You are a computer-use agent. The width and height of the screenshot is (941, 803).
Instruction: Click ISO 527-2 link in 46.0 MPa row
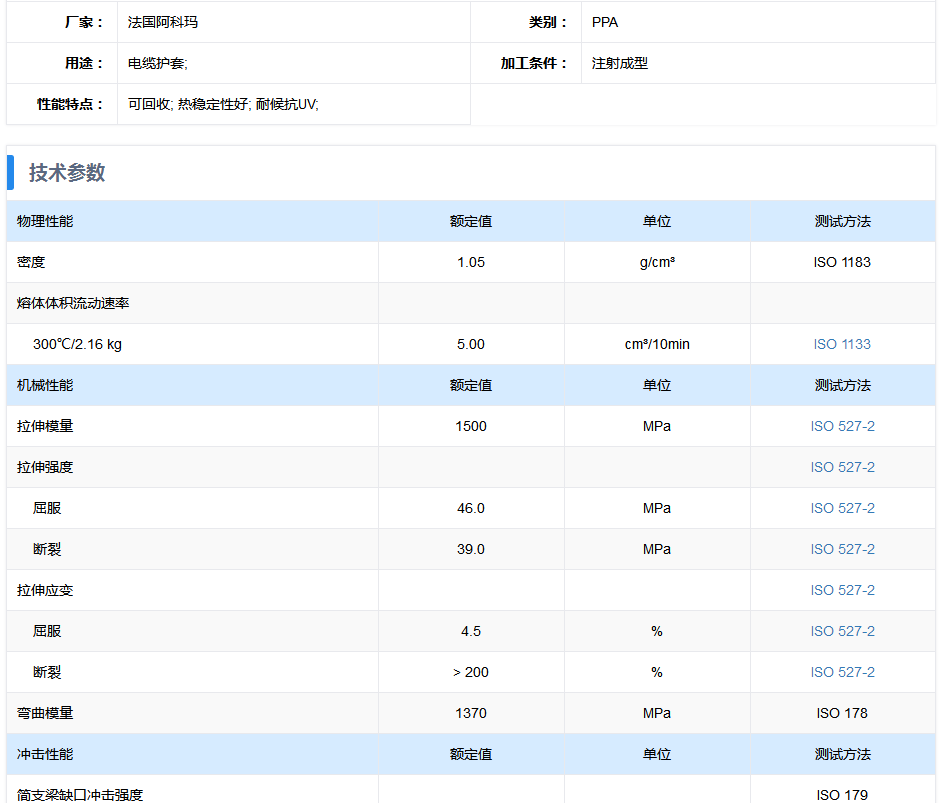842,508
